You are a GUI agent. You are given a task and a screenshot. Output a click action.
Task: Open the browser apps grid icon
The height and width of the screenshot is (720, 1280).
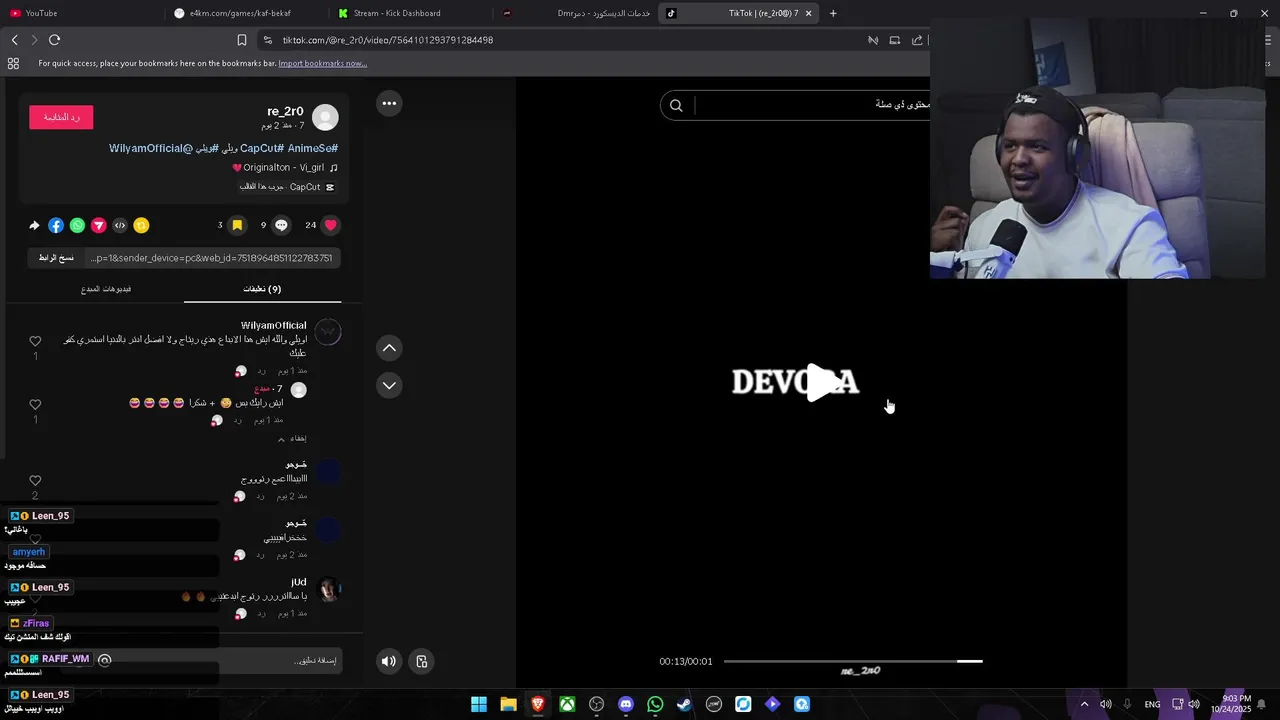coord(13,63)
